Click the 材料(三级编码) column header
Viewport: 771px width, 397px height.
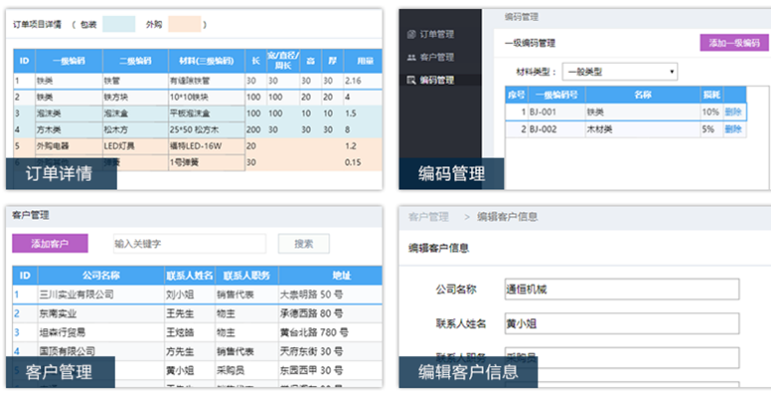tap(207, 61)
